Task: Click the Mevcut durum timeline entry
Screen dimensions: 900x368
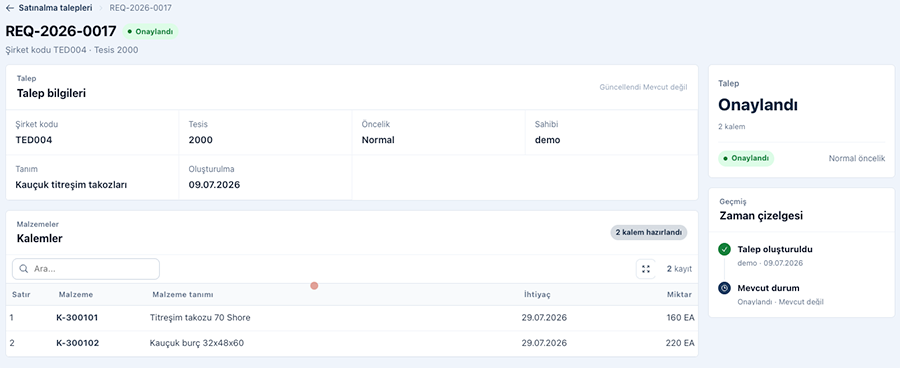Action: (x=769, y=288)
